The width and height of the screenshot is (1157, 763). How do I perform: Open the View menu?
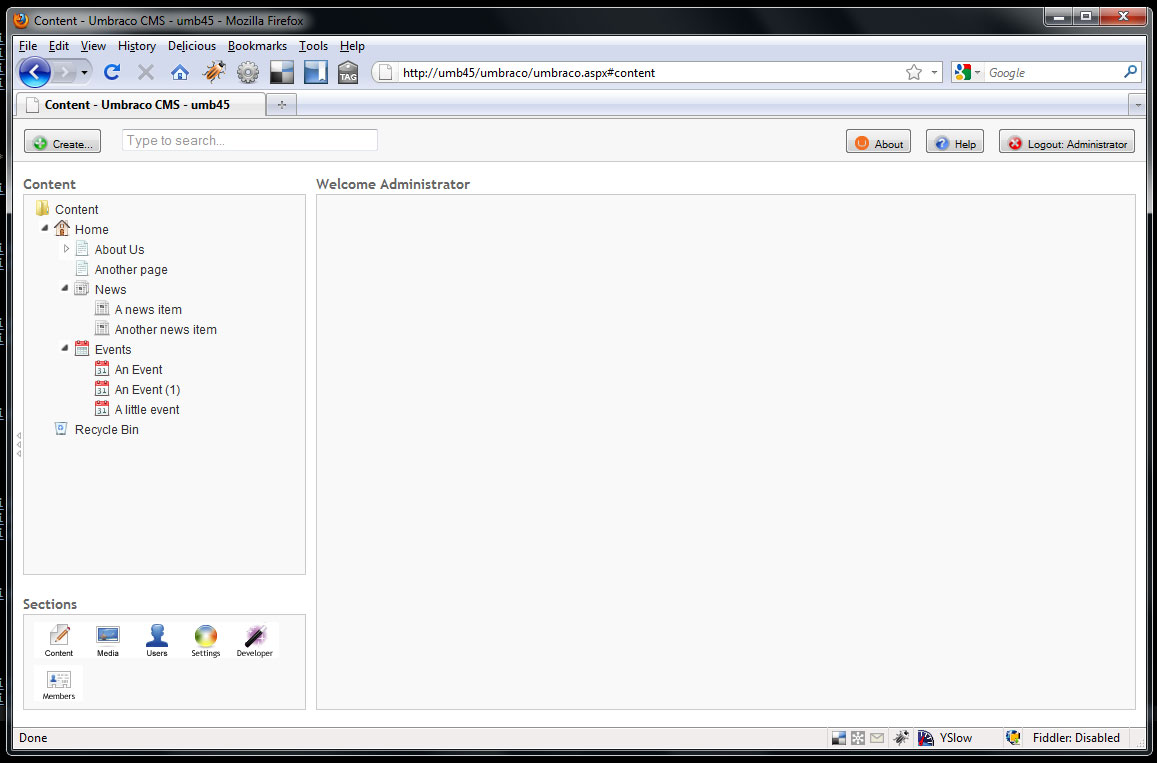[93, 46]
